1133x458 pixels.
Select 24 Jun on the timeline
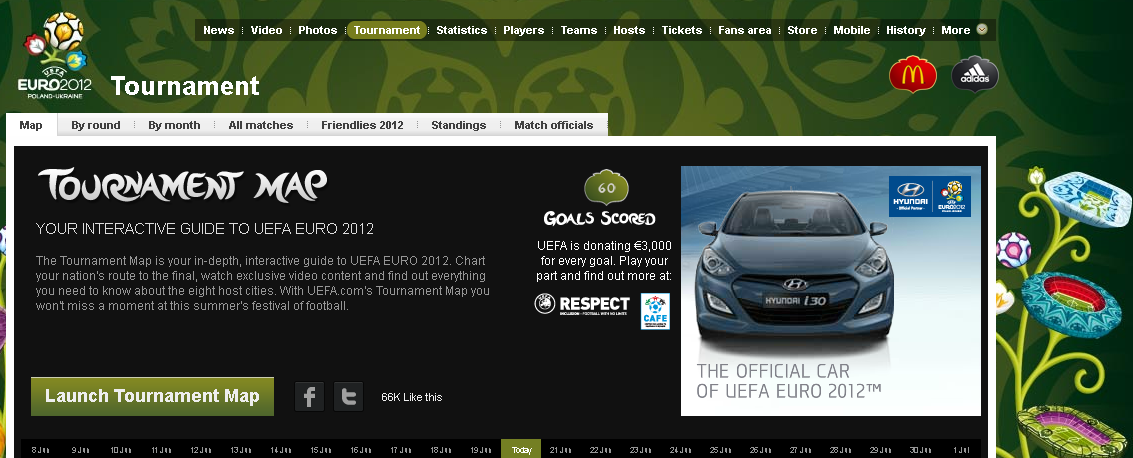pos(680,450)
